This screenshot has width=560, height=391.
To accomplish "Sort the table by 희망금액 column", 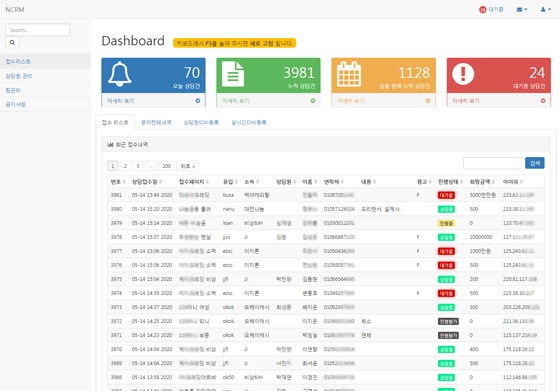I will [x=482, y=182].
